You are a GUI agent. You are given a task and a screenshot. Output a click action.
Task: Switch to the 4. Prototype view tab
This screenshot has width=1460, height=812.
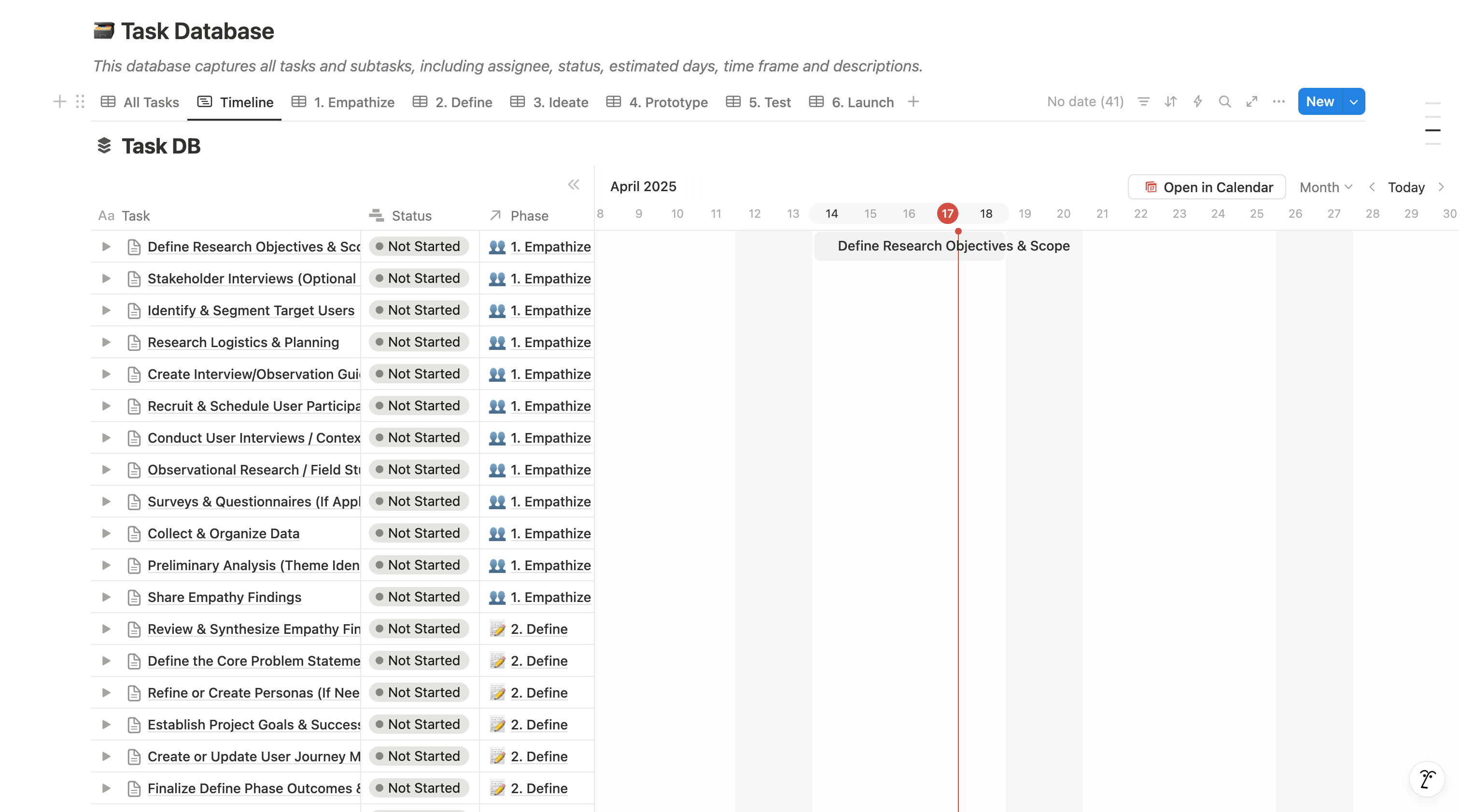coord(657,102)
